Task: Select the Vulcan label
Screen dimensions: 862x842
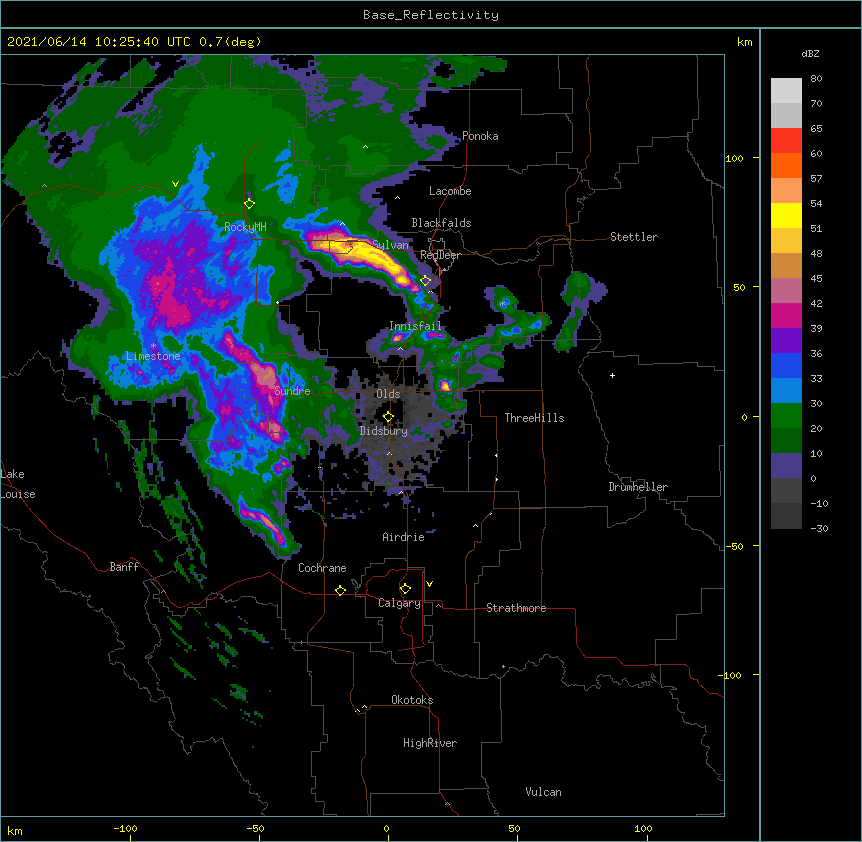Action: coord(543,792)
